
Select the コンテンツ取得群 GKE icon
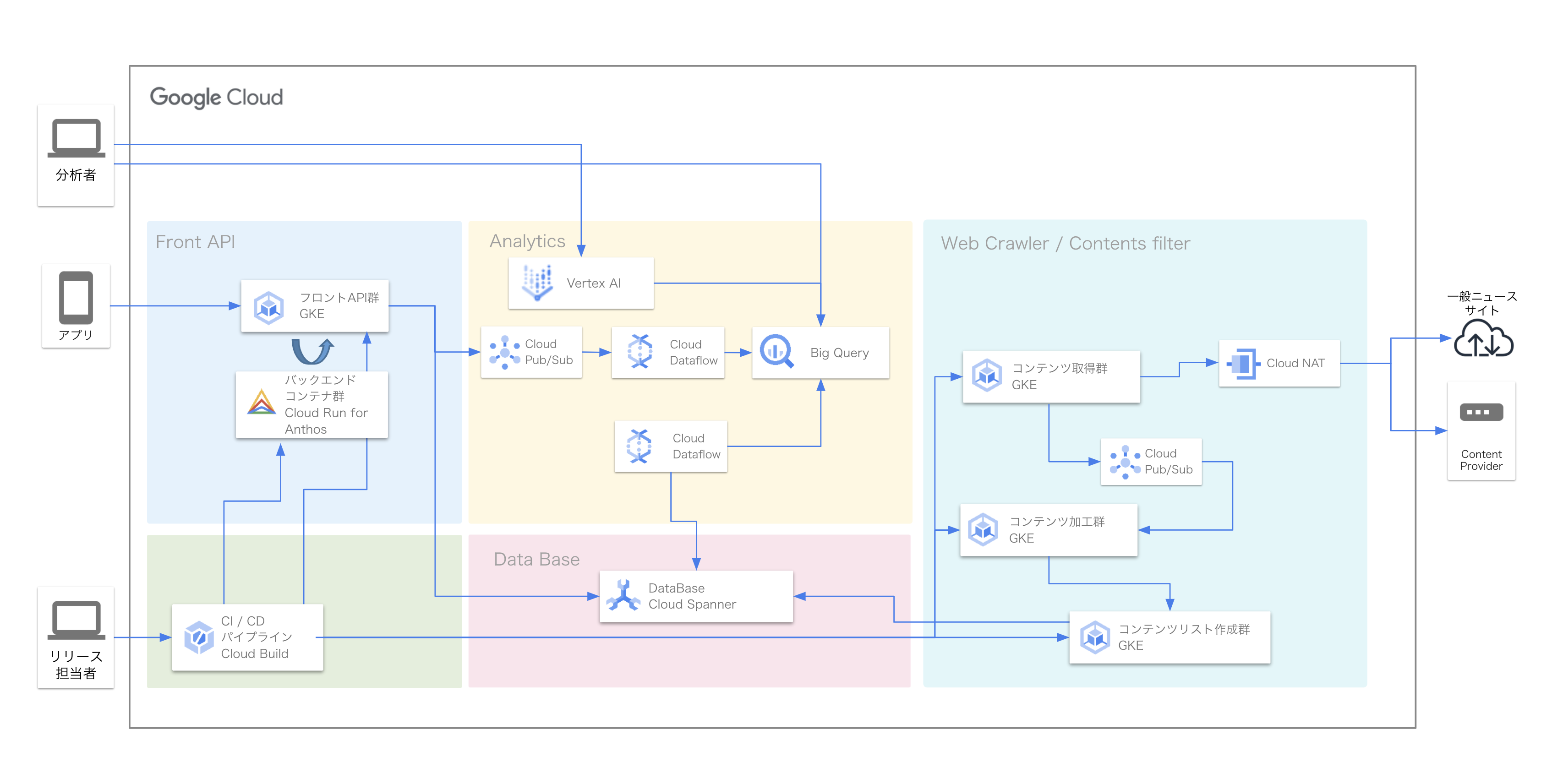[987, 375]
